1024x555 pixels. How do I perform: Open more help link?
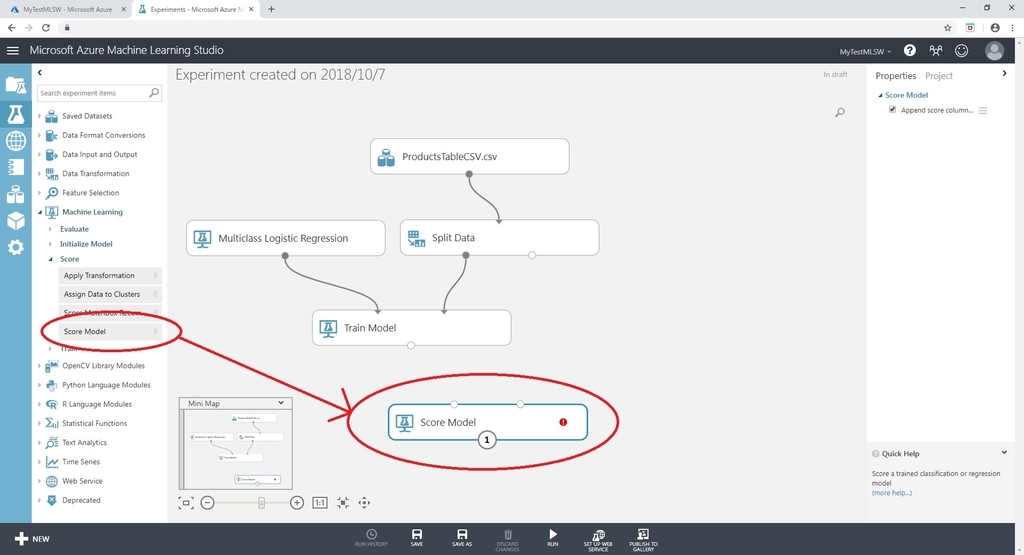(x=891, y=493)
